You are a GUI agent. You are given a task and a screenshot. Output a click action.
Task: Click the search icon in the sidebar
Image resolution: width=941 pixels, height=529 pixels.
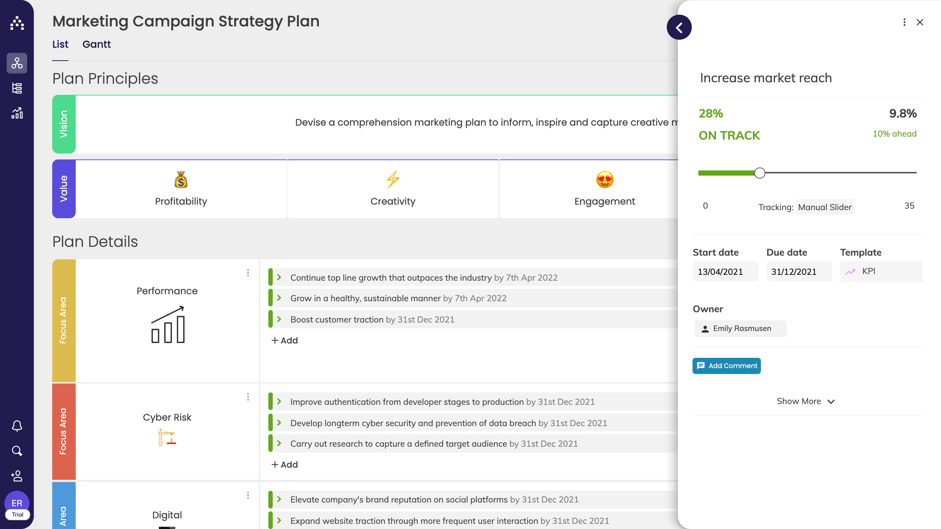click(17, 451)
